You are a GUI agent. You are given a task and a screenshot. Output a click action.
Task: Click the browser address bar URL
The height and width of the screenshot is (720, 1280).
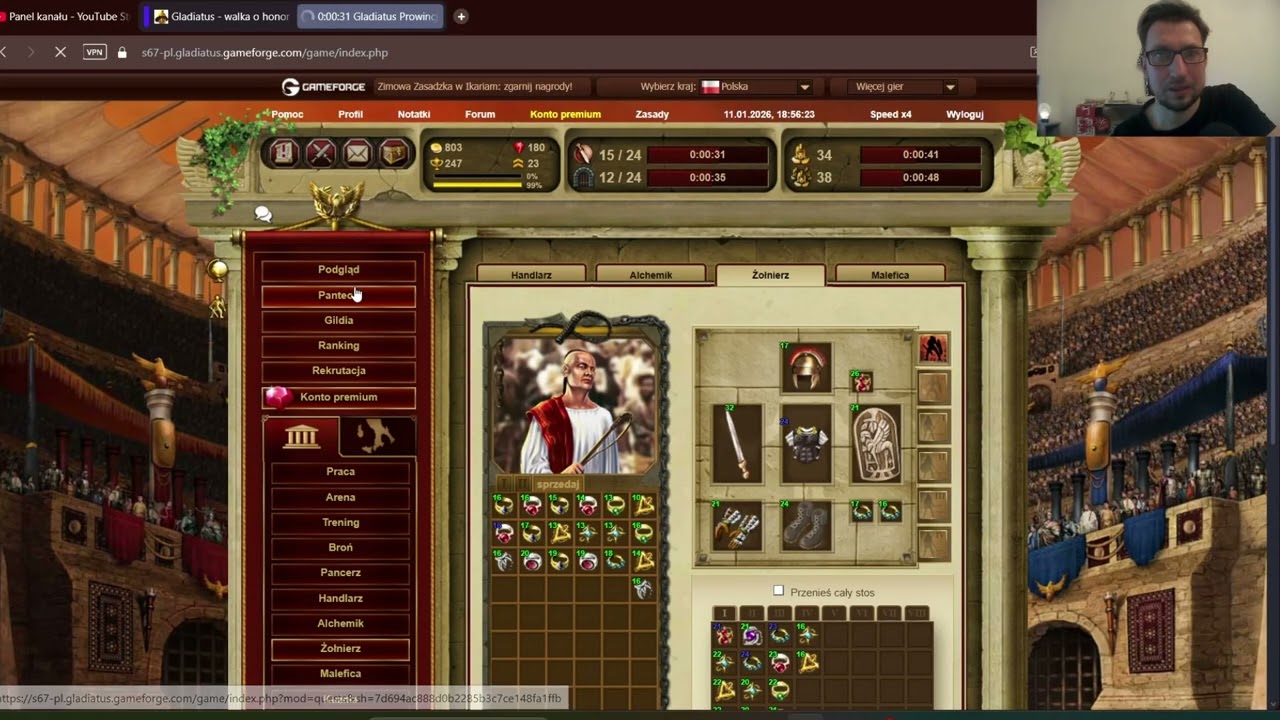[264, 52]
